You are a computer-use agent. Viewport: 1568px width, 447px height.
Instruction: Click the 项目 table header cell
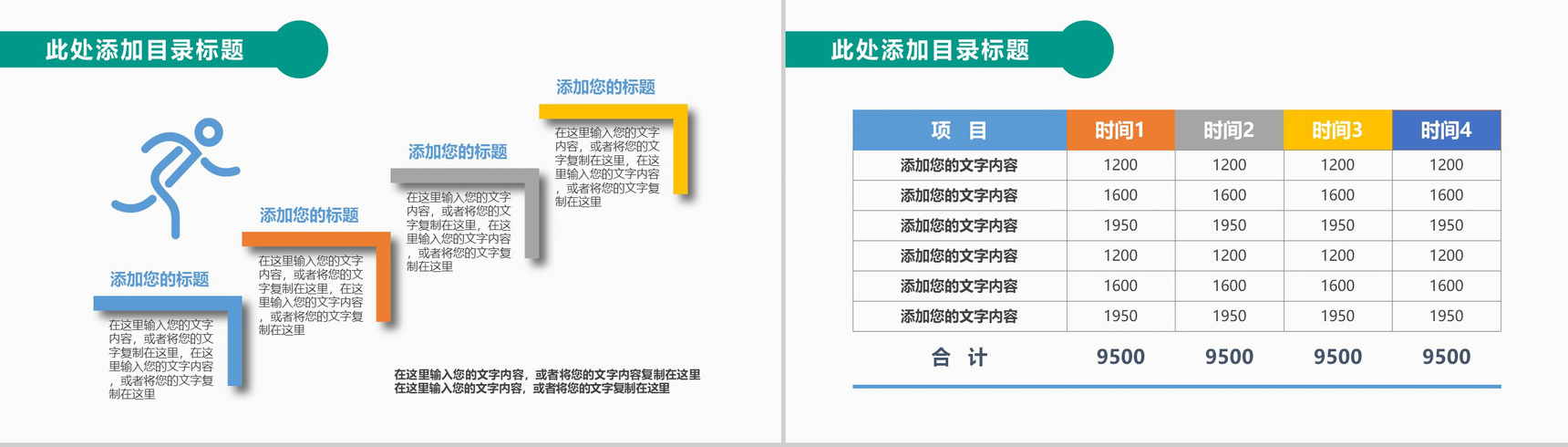coord(959,130)
